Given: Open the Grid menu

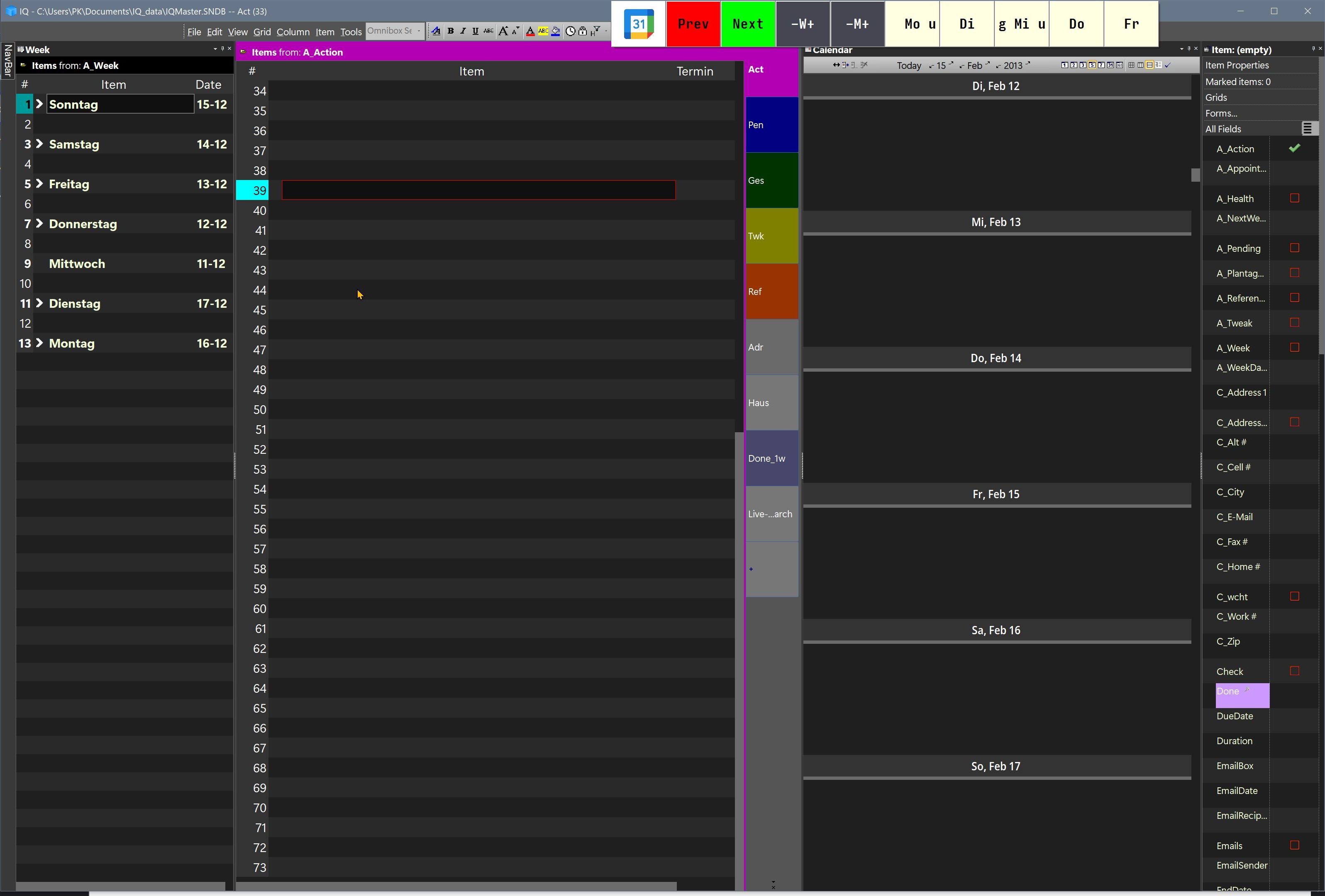Looking at the screenshot, I should (262, 32).
